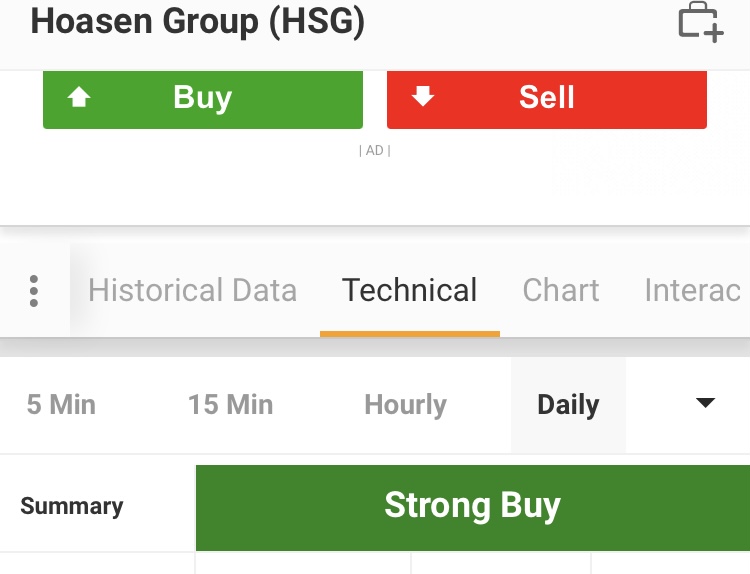Tap the Strong Buy summary bar

(472, 506)
